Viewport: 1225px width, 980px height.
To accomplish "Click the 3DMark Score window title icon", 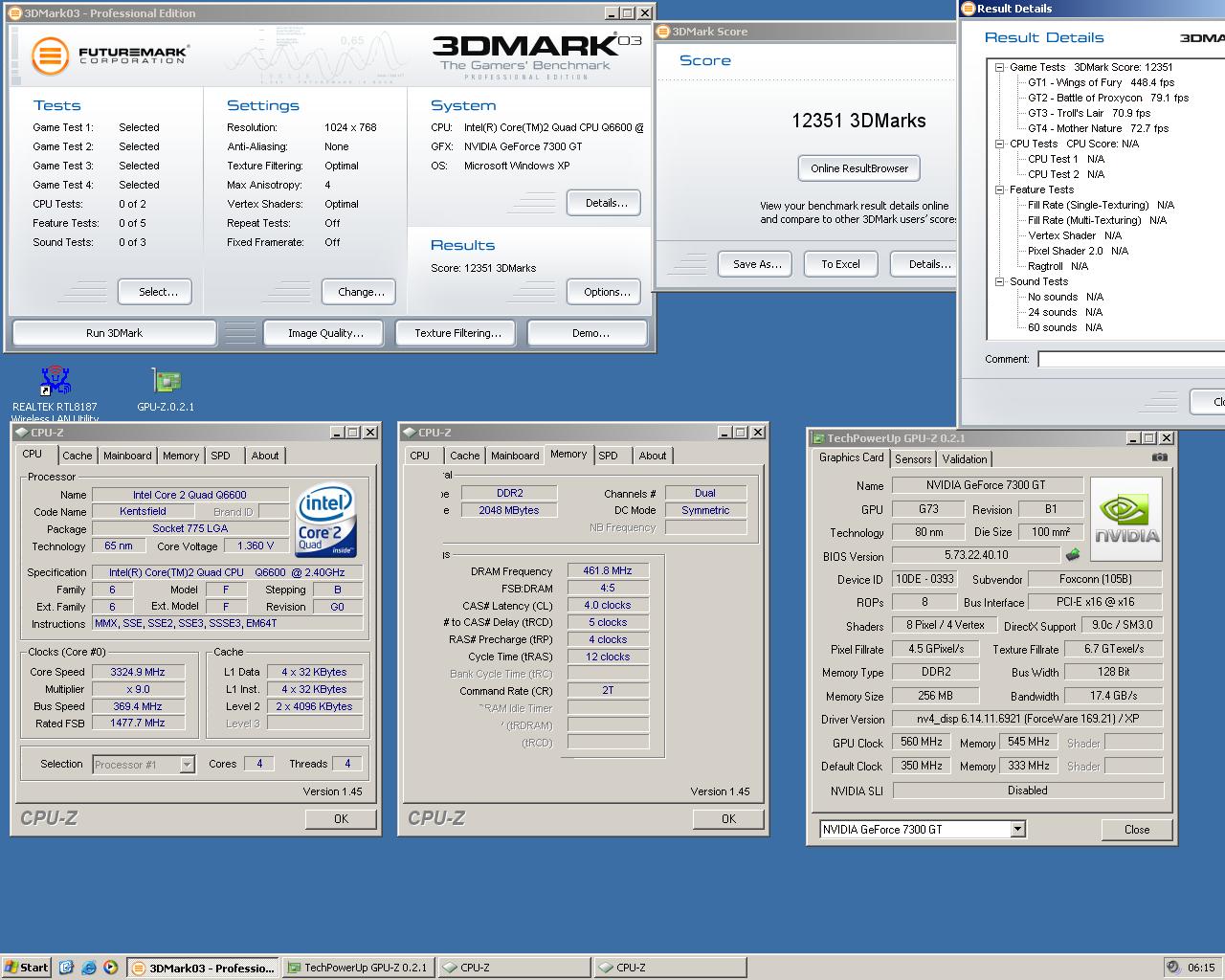I will tap(663, 32).
